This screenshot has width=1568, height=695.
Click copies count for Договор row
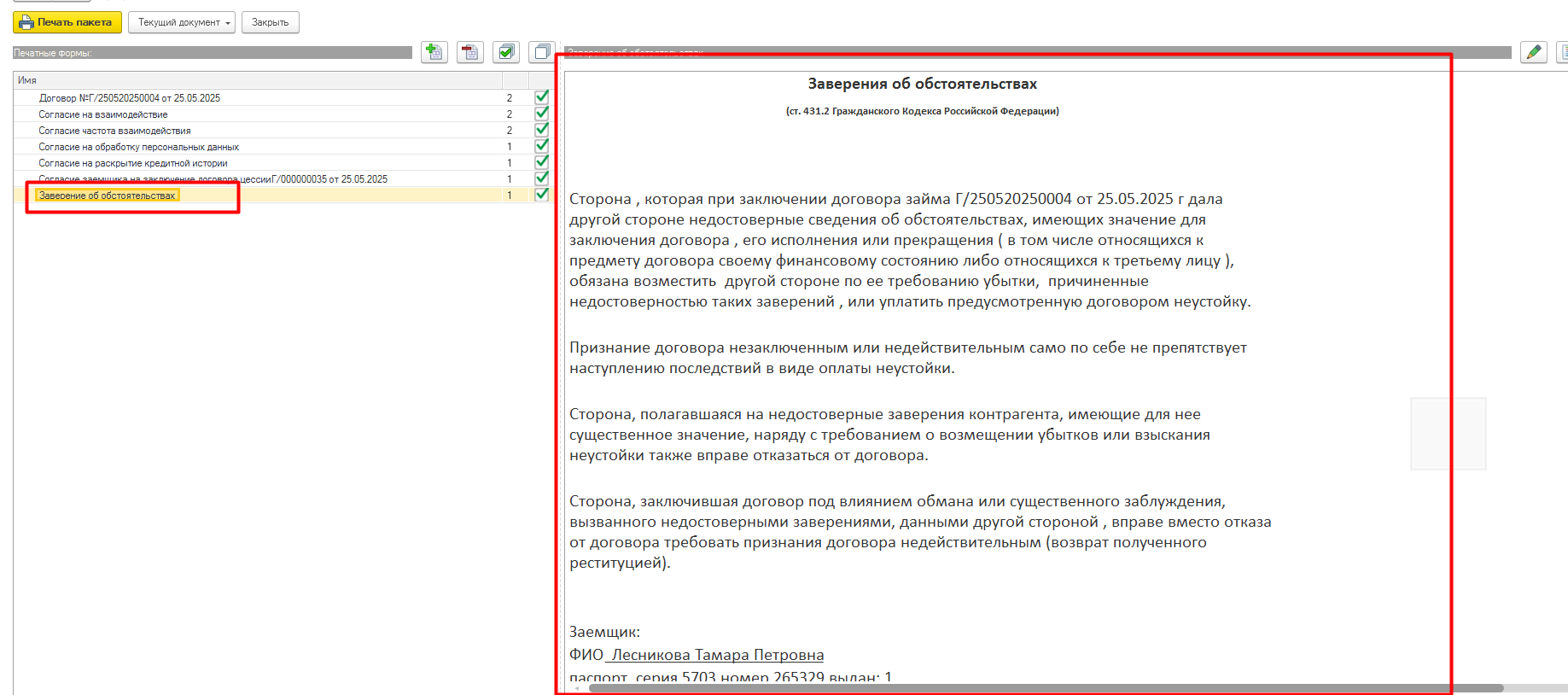point(510,98)
